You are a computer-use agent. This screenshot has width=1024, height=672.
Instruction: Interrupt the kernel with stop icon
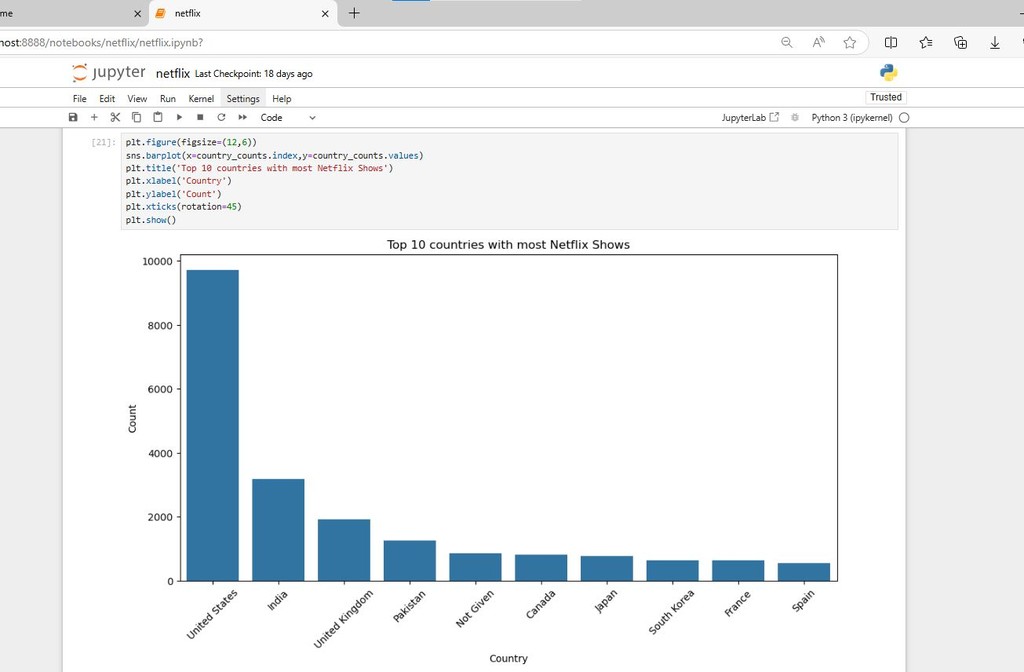click(200, 118)
